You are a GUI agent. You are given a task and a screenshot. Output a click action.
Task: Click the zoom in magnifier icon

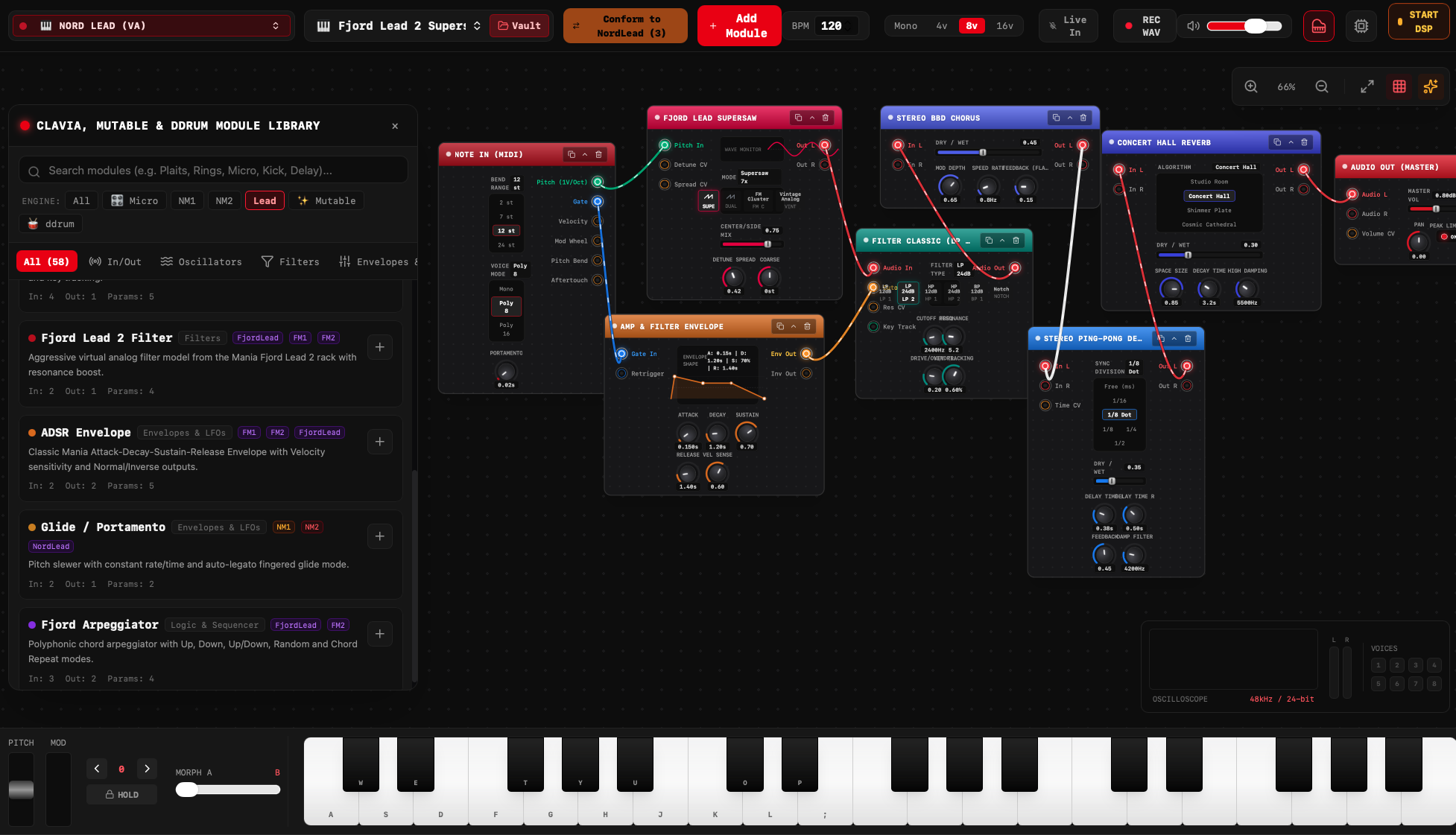1251,86
